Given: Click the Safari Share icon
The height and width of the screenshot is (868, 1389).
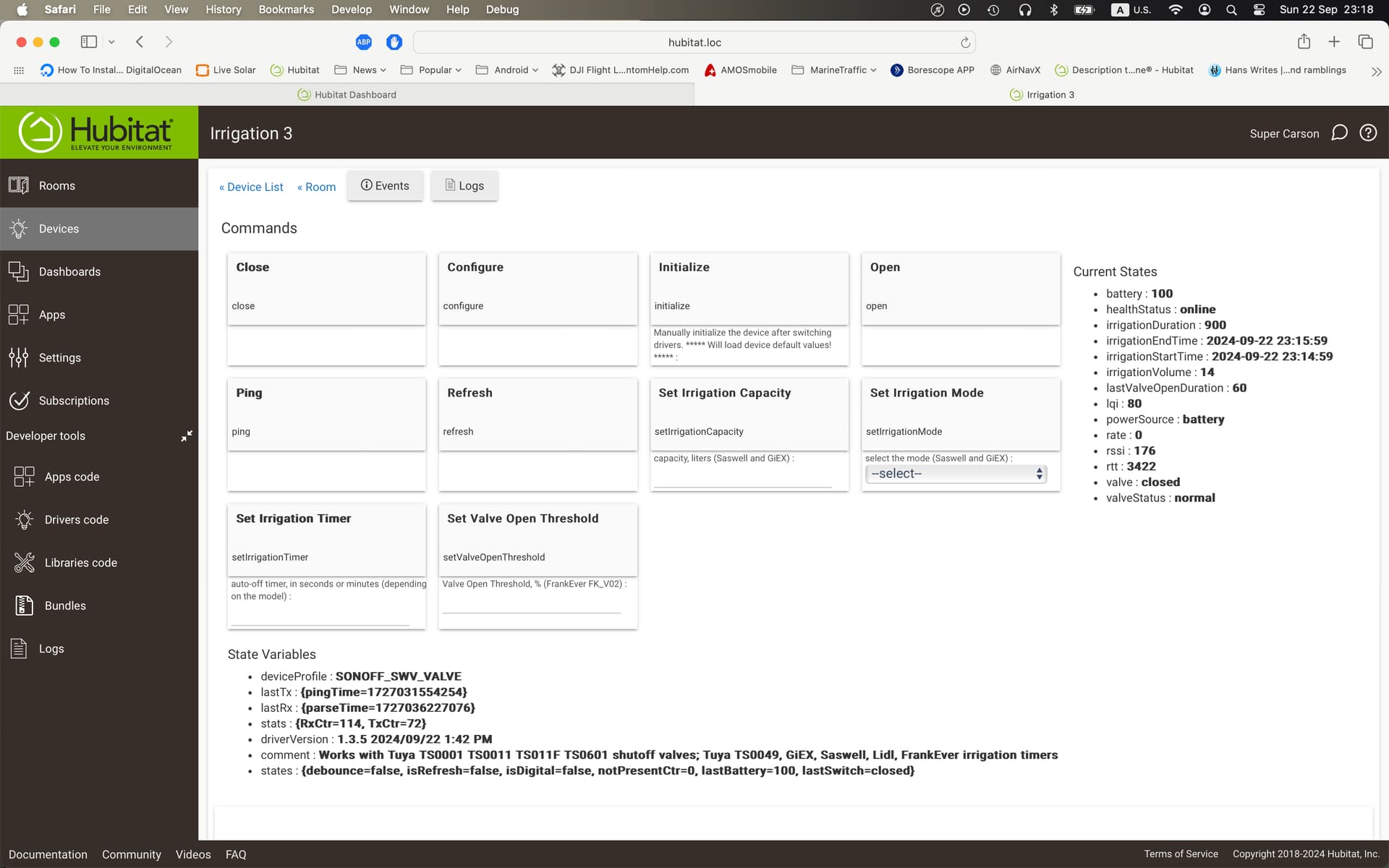Looking at the screenshot, I should click(1304, 42).
